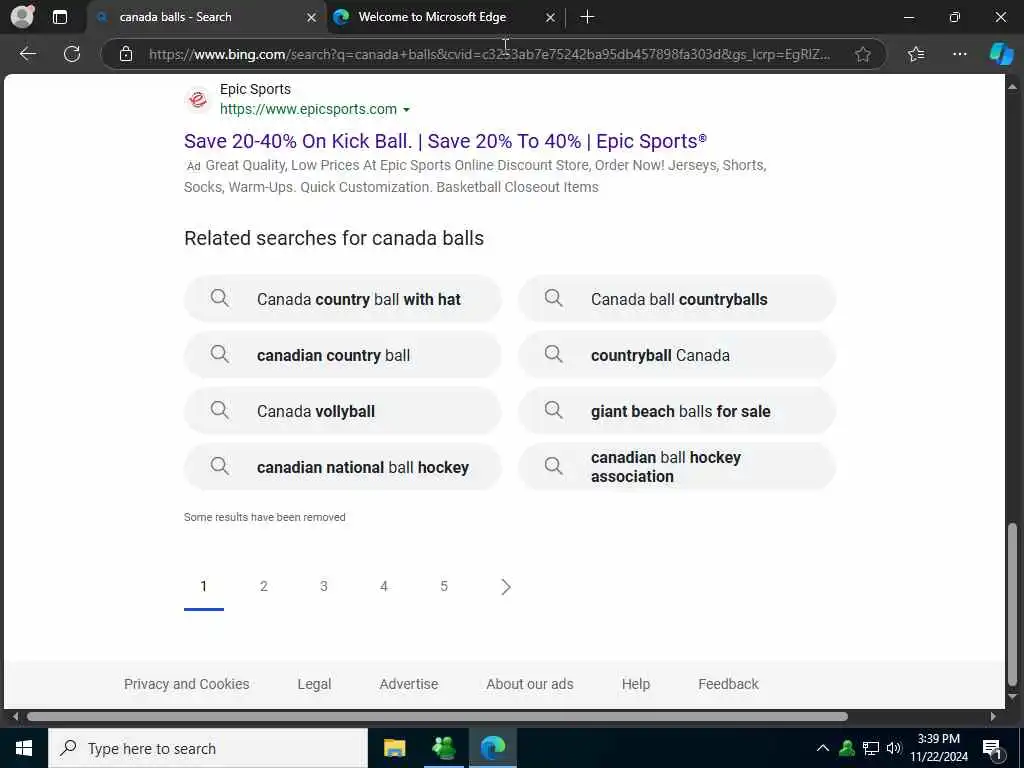
Task: Open the volume speaker tray icon
Action: click(894, 748)
